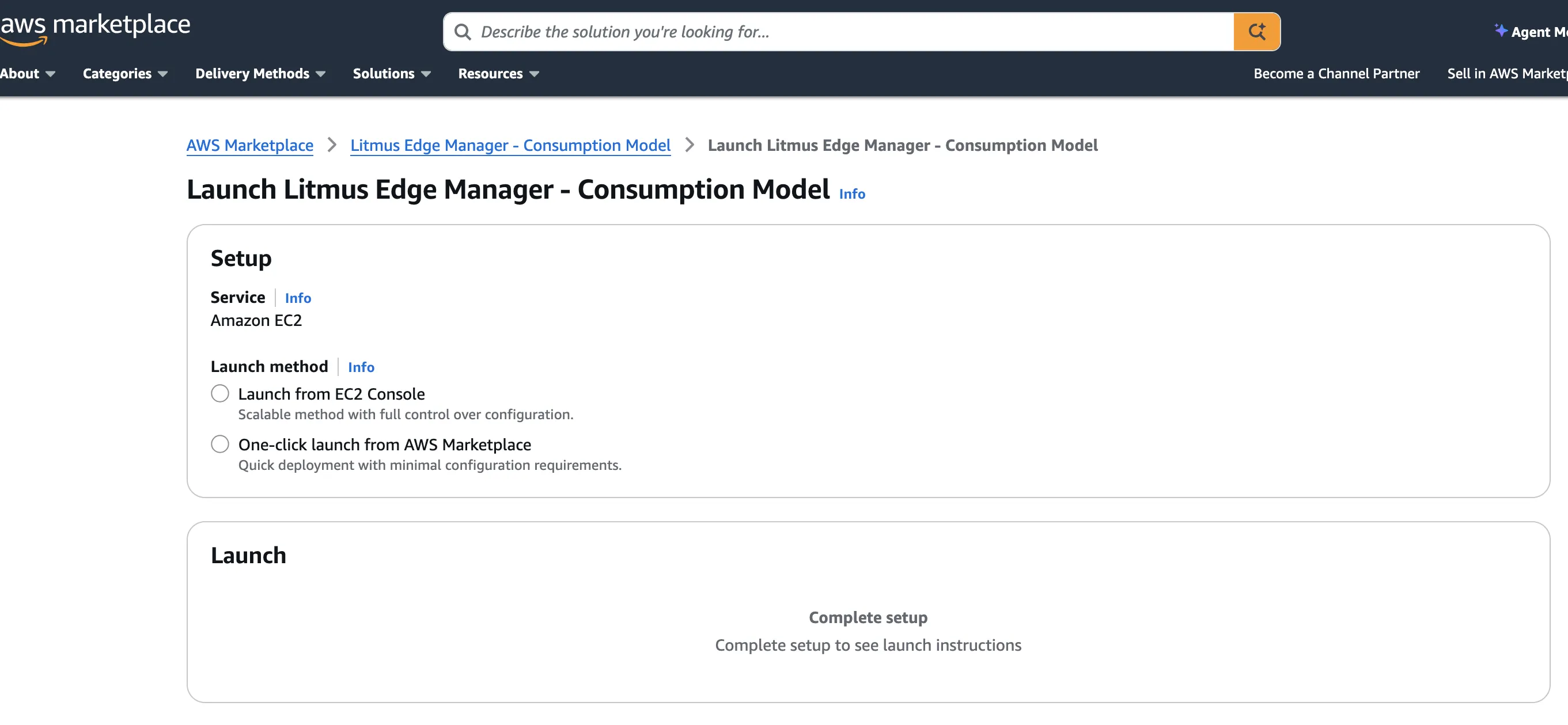Click the Agent Mode sparkle icon
Screen dimensions: 1568x725
[1501, 30]
